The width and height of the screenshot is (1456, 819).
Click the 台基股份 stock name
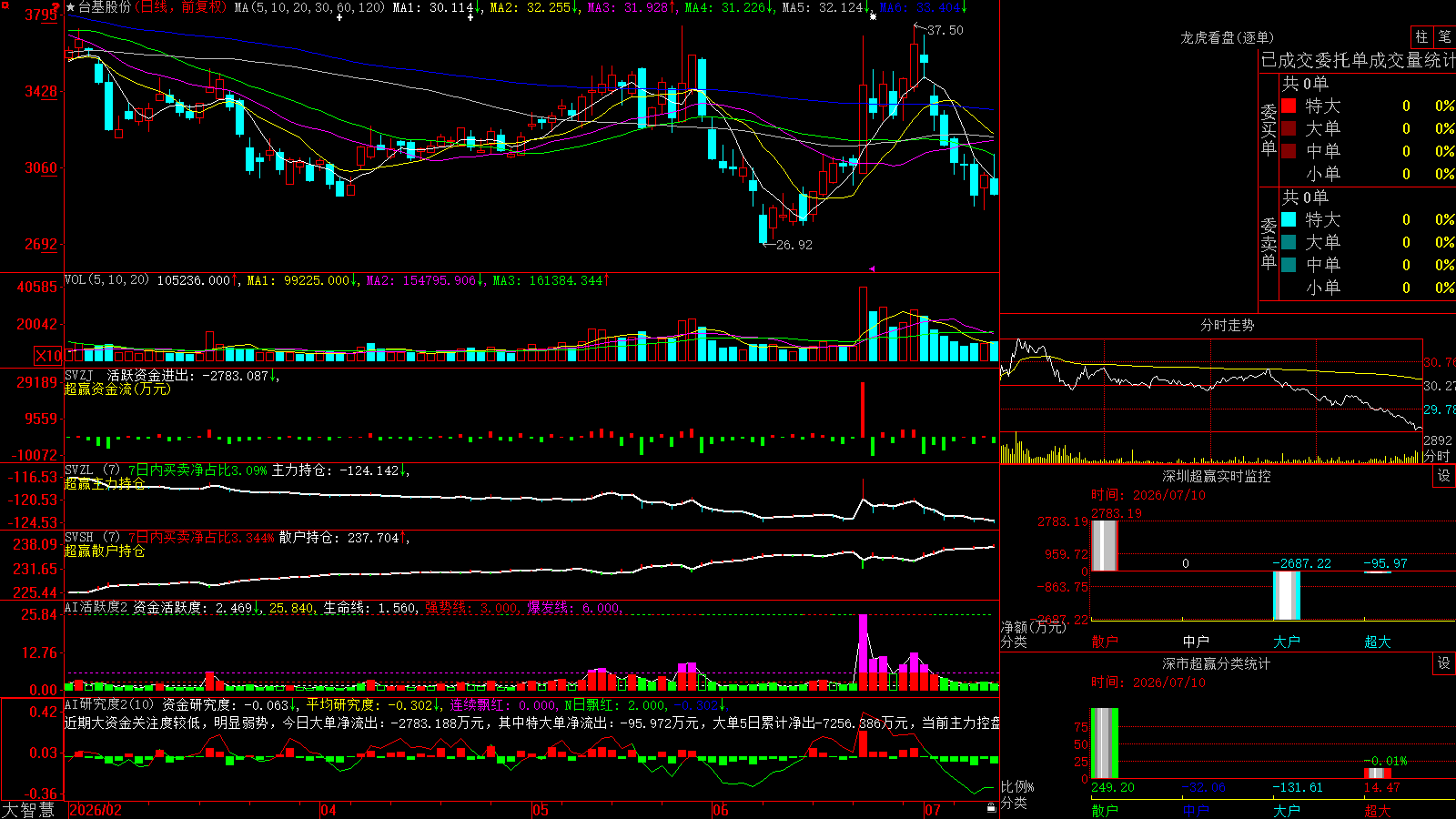[x=105, y=7]
